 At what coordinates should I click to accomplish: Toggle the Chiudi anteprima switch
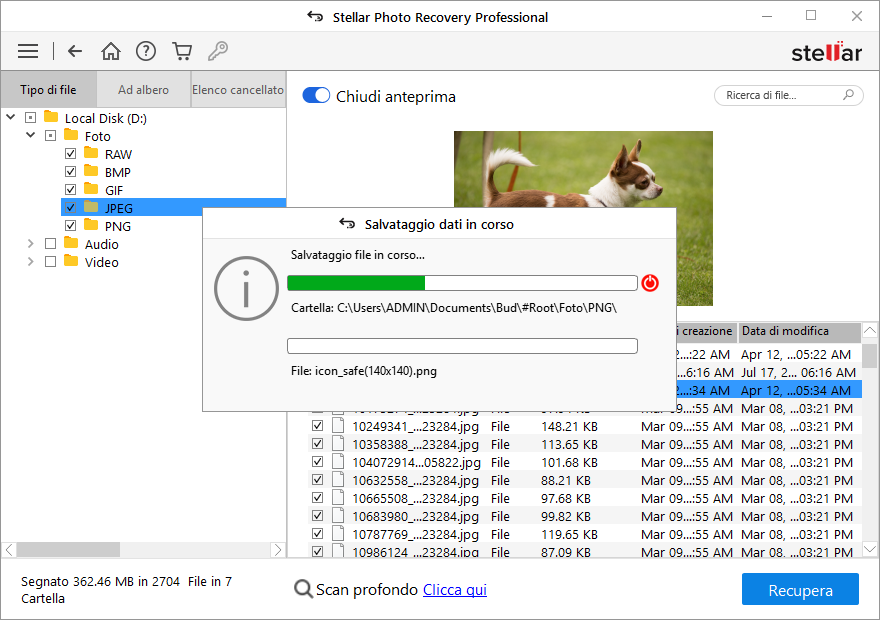[316, 96]
